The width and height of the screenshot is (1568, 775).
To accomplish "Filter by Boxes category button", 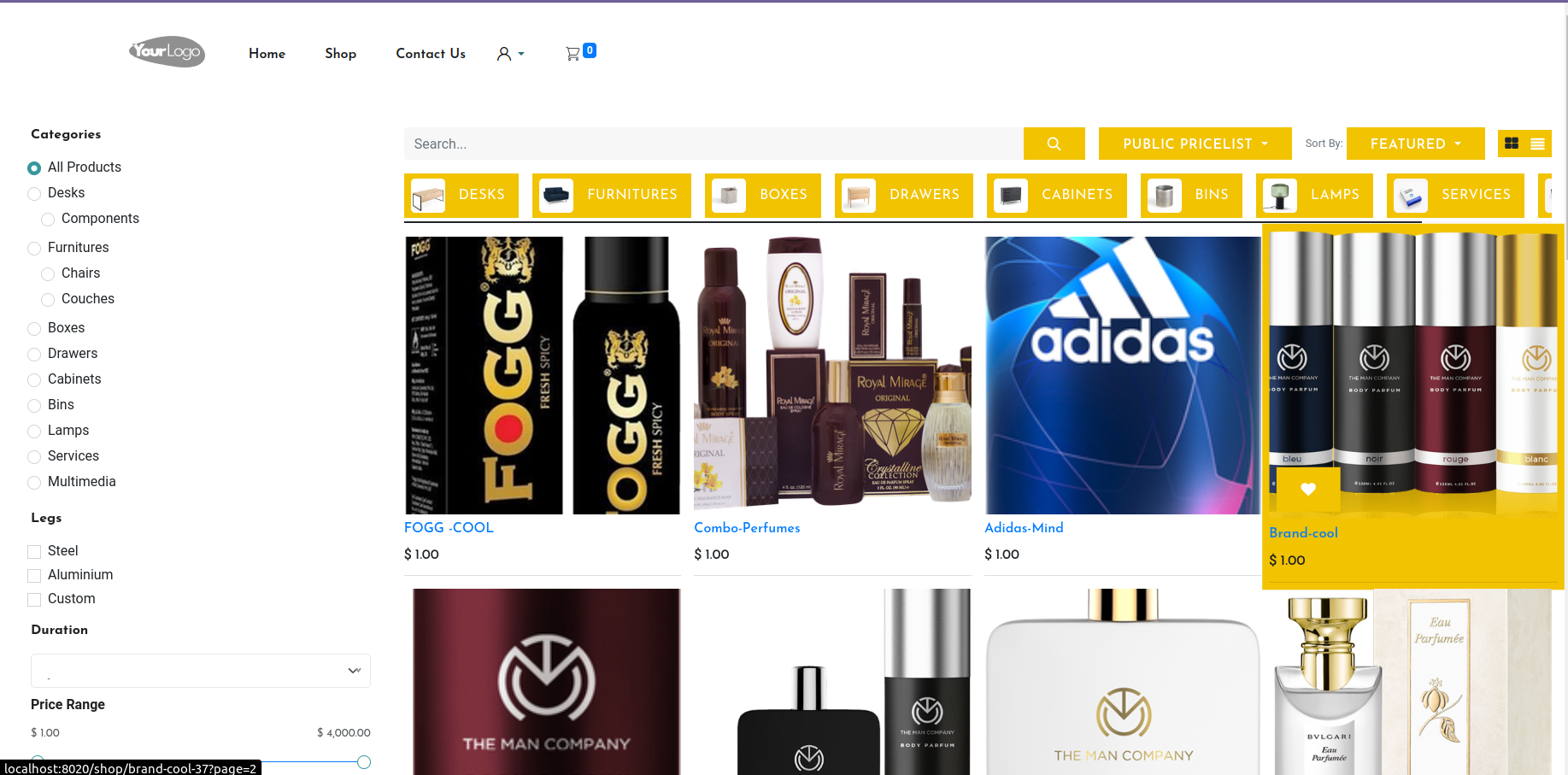I will tap(763, 196).
